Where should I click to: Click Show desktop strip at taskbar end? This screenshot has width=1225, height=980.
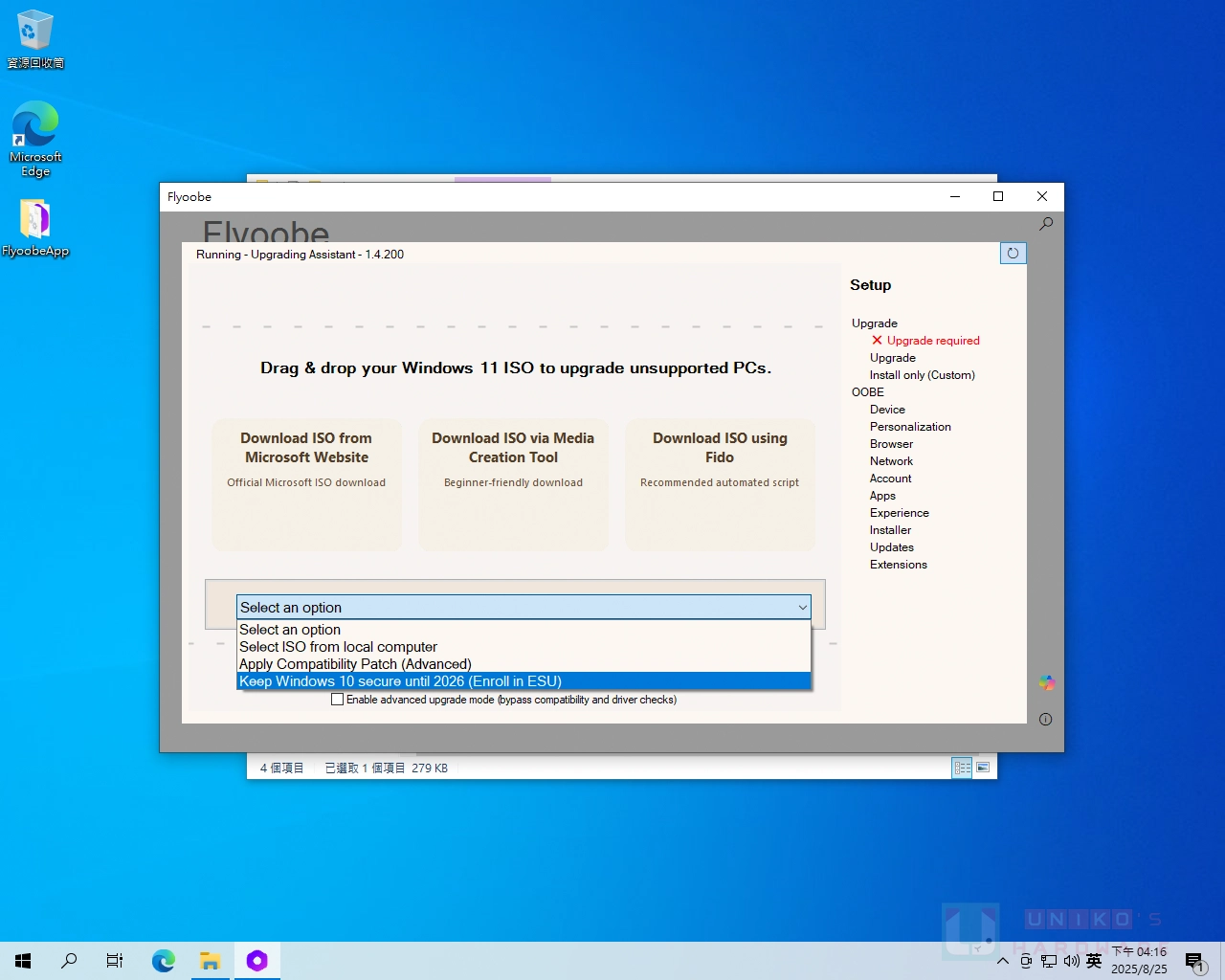click(x=1222, y=961)
